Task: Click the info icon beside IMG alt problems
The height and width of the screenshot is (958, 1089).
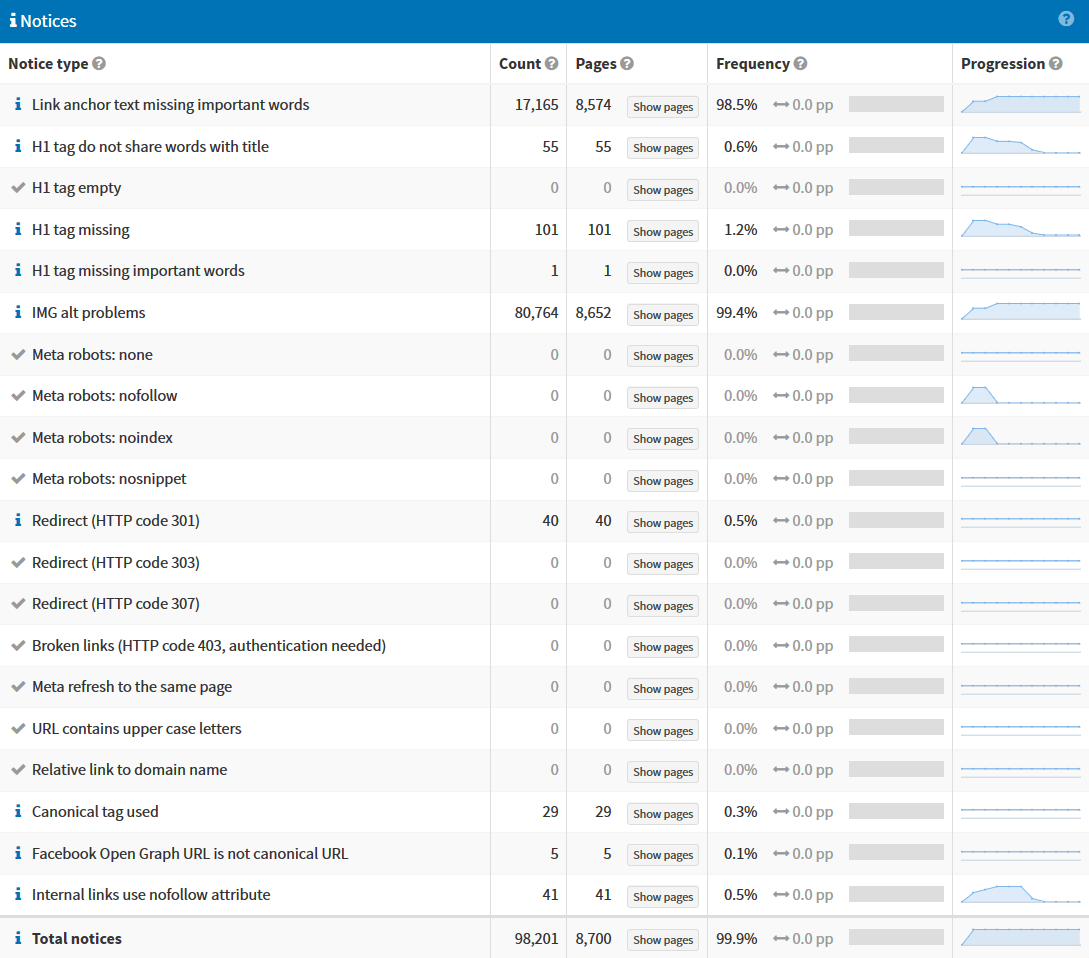Action: click(x=17, y=312)
